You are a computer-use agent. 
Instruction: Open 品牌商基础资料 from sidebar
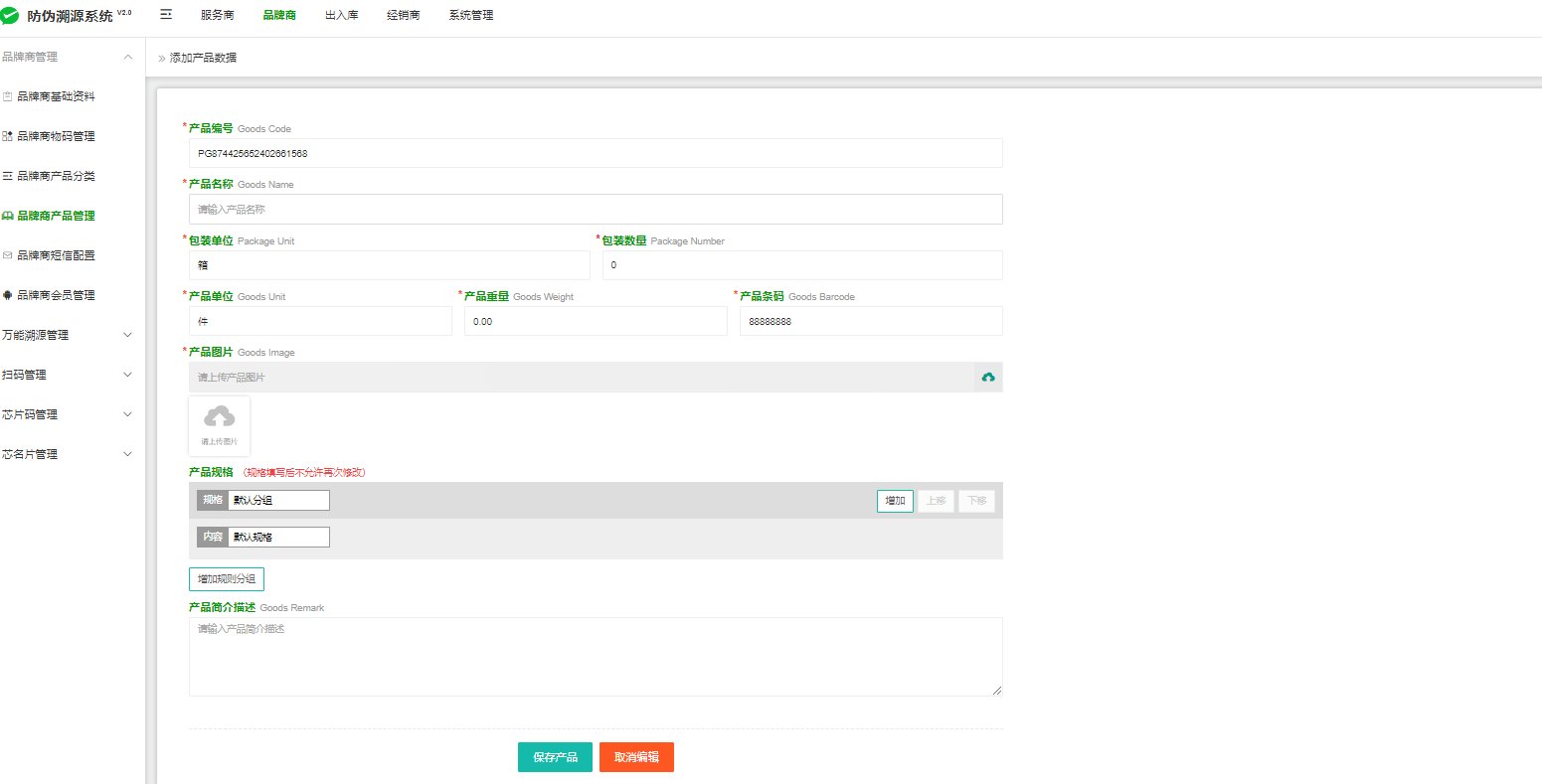[x=56, y=96]
